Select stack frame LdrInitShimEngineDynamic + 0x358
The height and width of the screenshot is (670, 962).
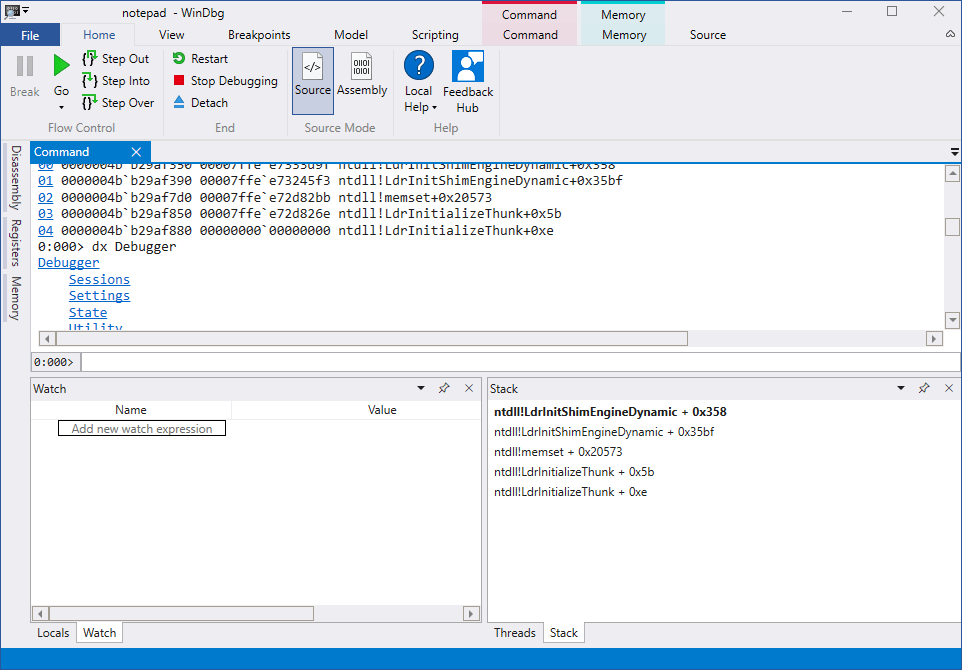(610, 412)
